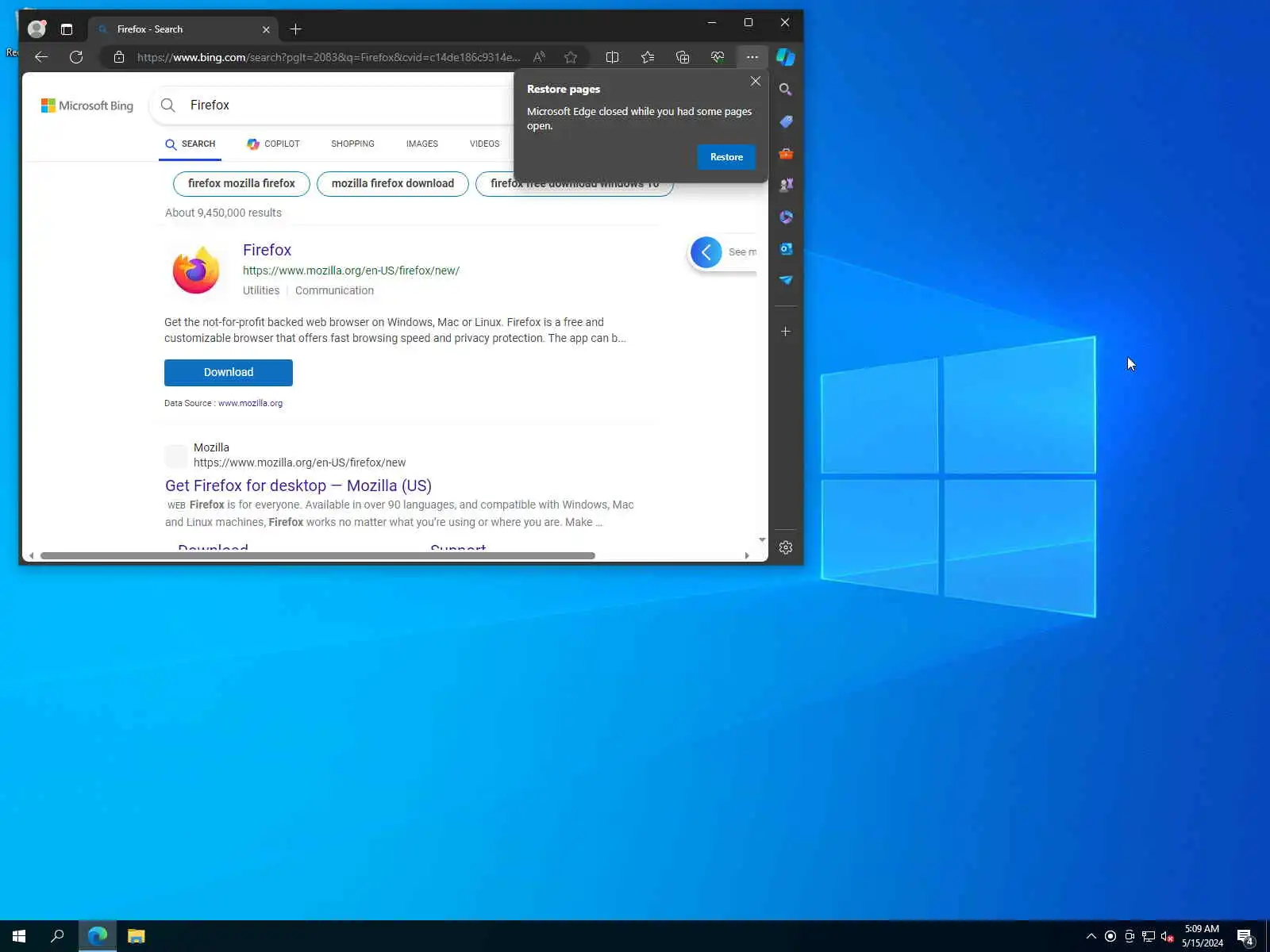Screen dimensions: 1270x952
Task: Click the Firefox logo thumbnail
Action: [x=196, y=270]
